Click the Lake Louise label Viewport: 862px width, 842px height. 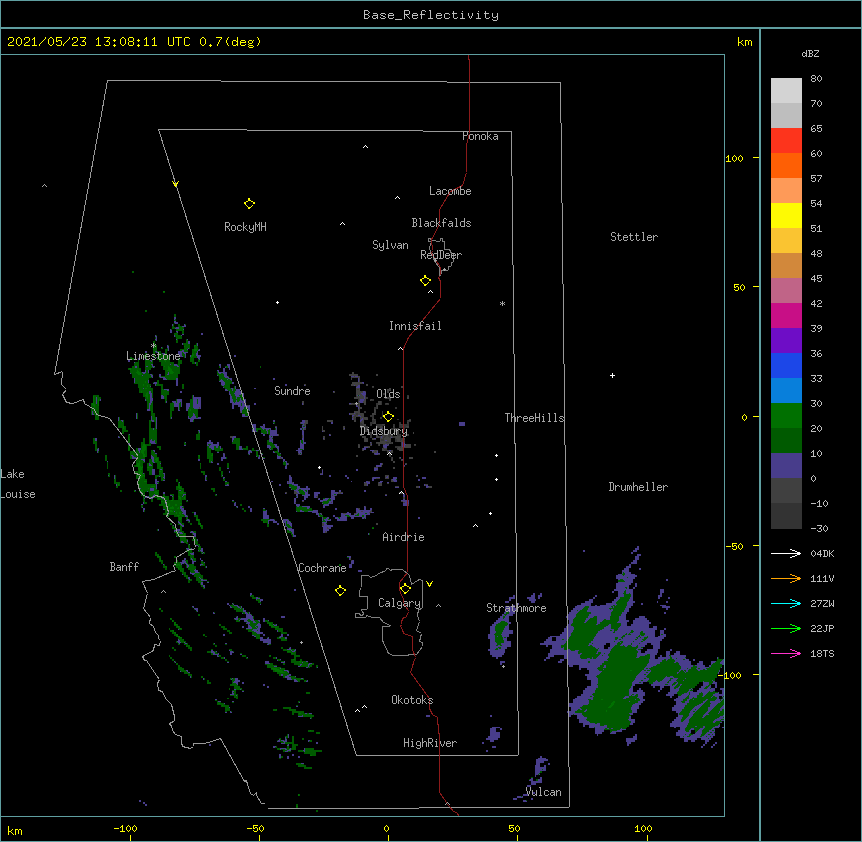18,484
